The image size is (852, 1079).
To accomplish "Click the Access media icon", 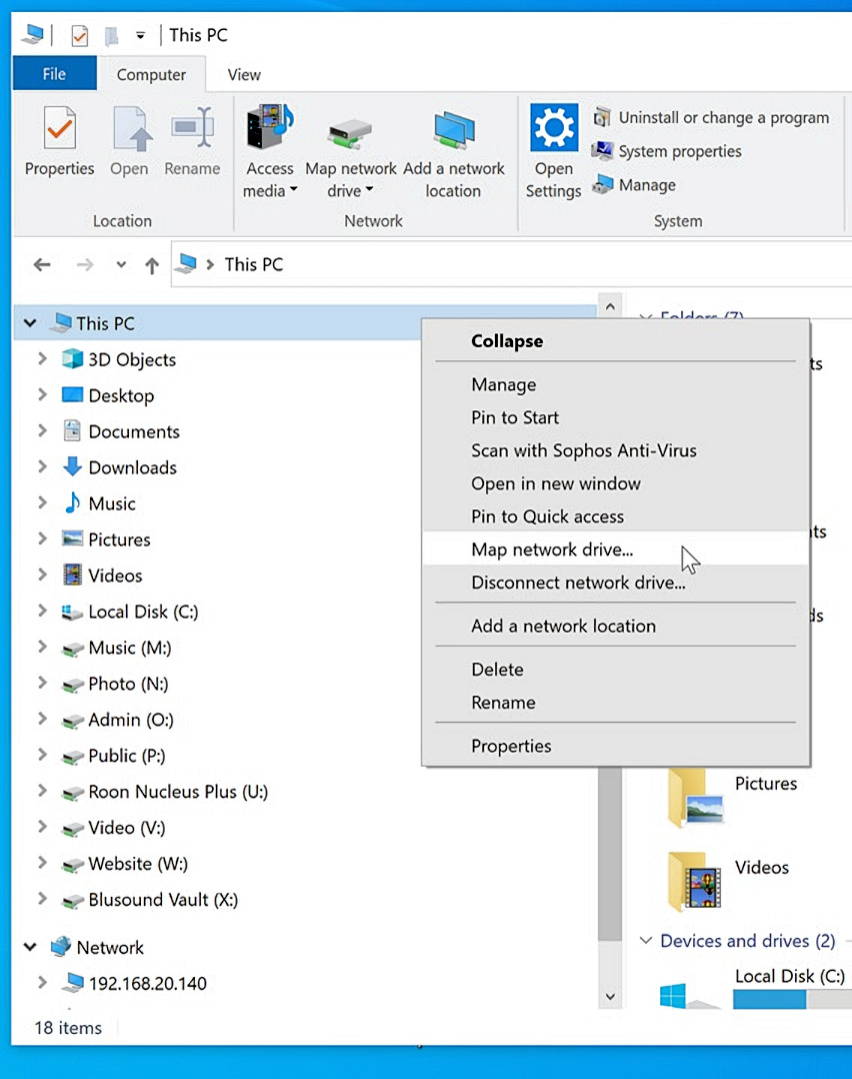I will pyautogui.click(x=270, y=127).
